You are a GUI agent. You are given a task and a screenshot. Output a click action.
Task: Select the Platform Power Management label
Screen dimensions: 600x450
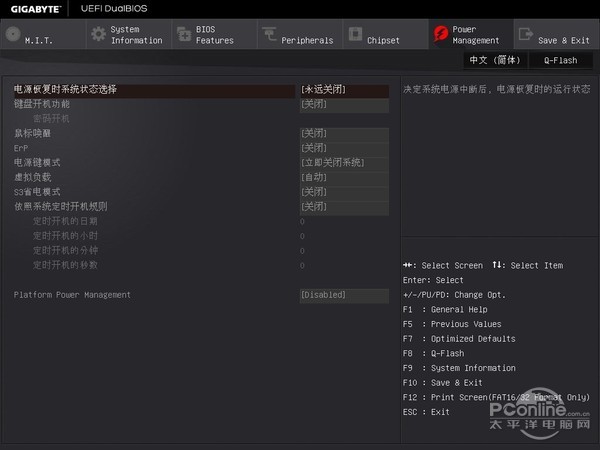click(72, 295)
